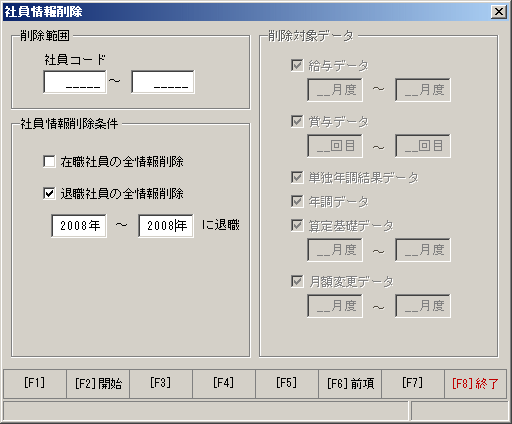
Task: Click 月額変更データ end 月度 field
Action: pos(423,306)
